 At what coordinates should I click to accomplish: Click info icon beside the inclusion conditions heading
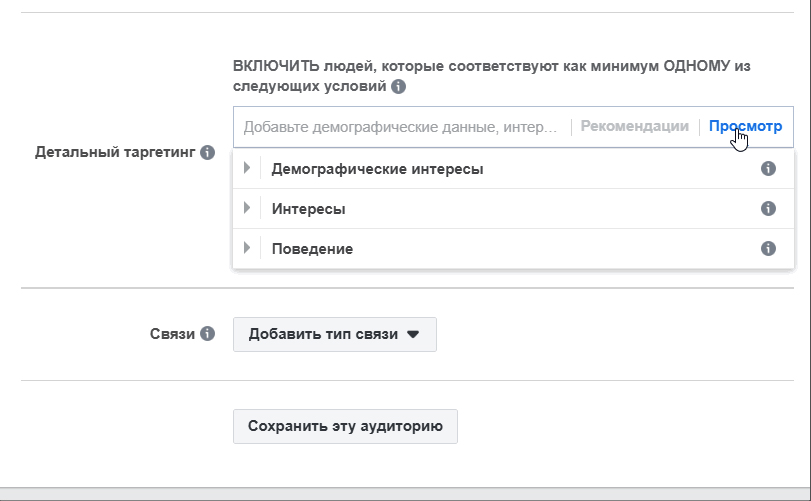pos(398,87)
